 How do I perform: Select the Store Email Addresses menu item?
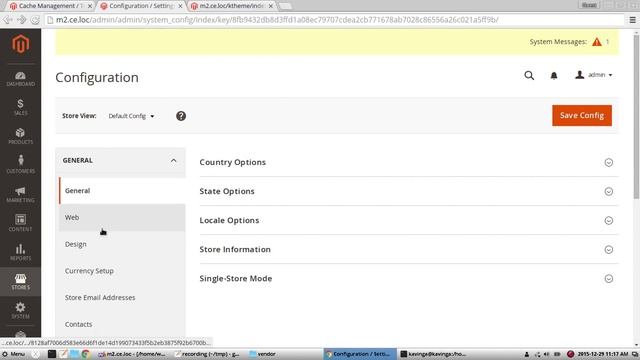point(122,298)
